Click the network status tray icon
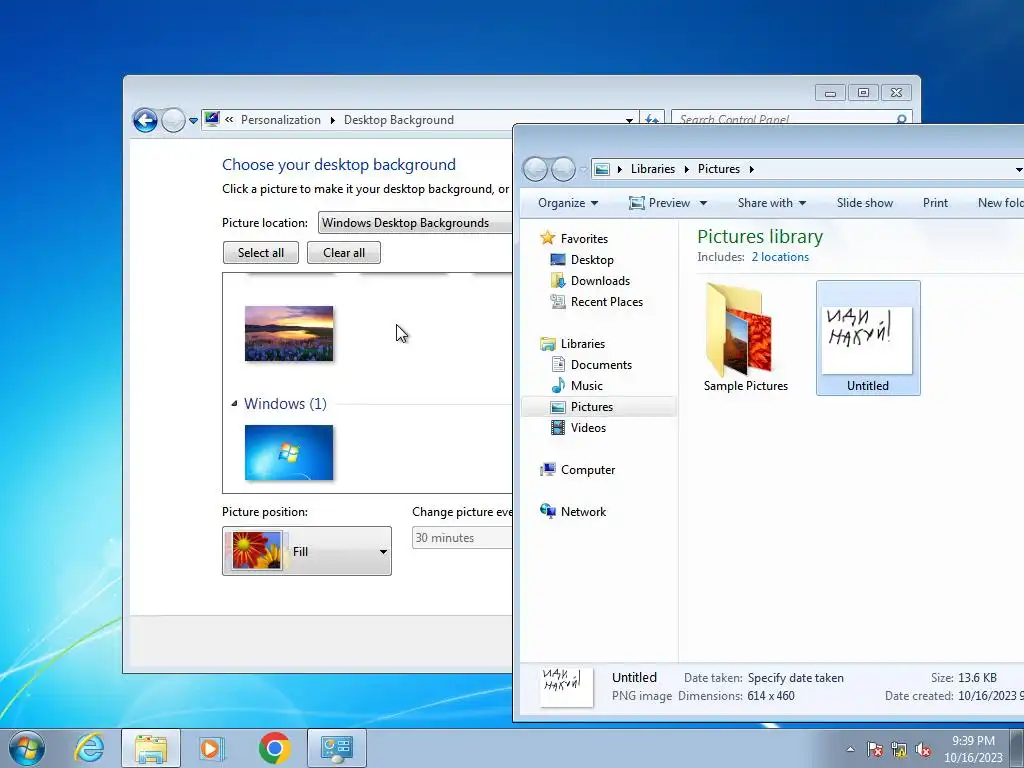The image size is (1024, 768). [899, 749]
